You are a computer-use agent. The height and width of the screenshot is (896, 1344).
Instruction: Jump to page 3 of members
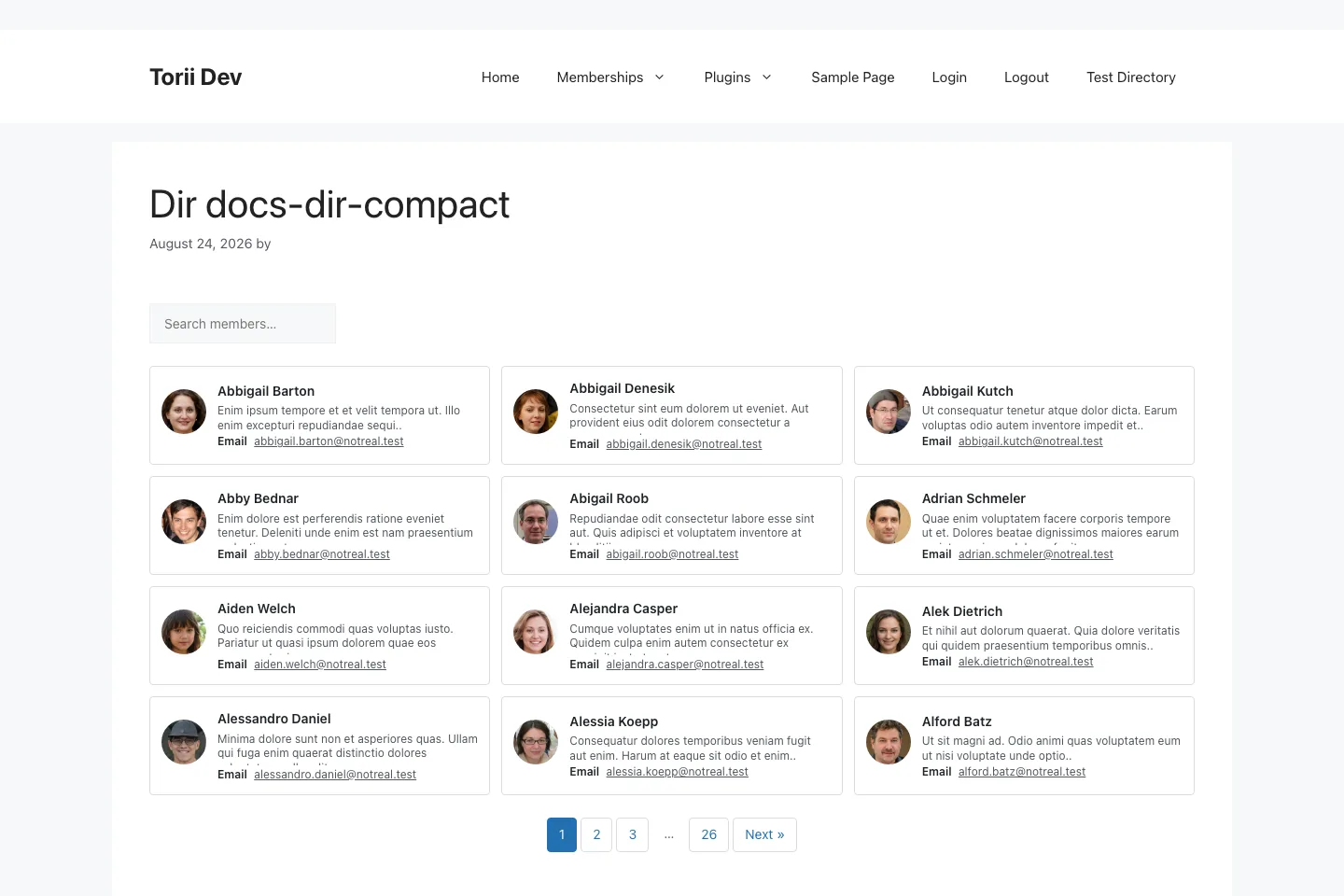tap(633, 835)
